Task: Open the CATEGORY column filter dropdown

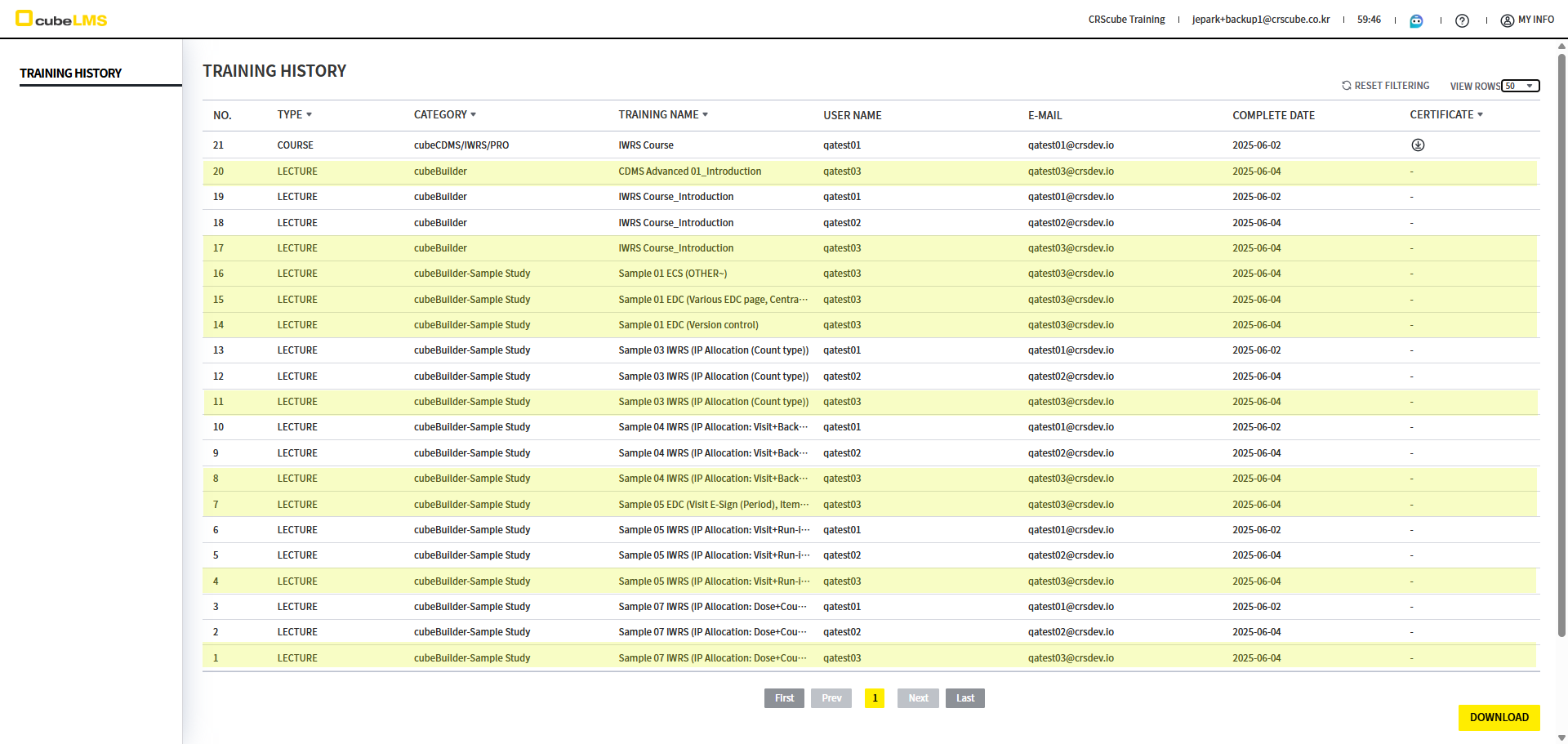Action: pyautogui.click(x=473, y=115)
